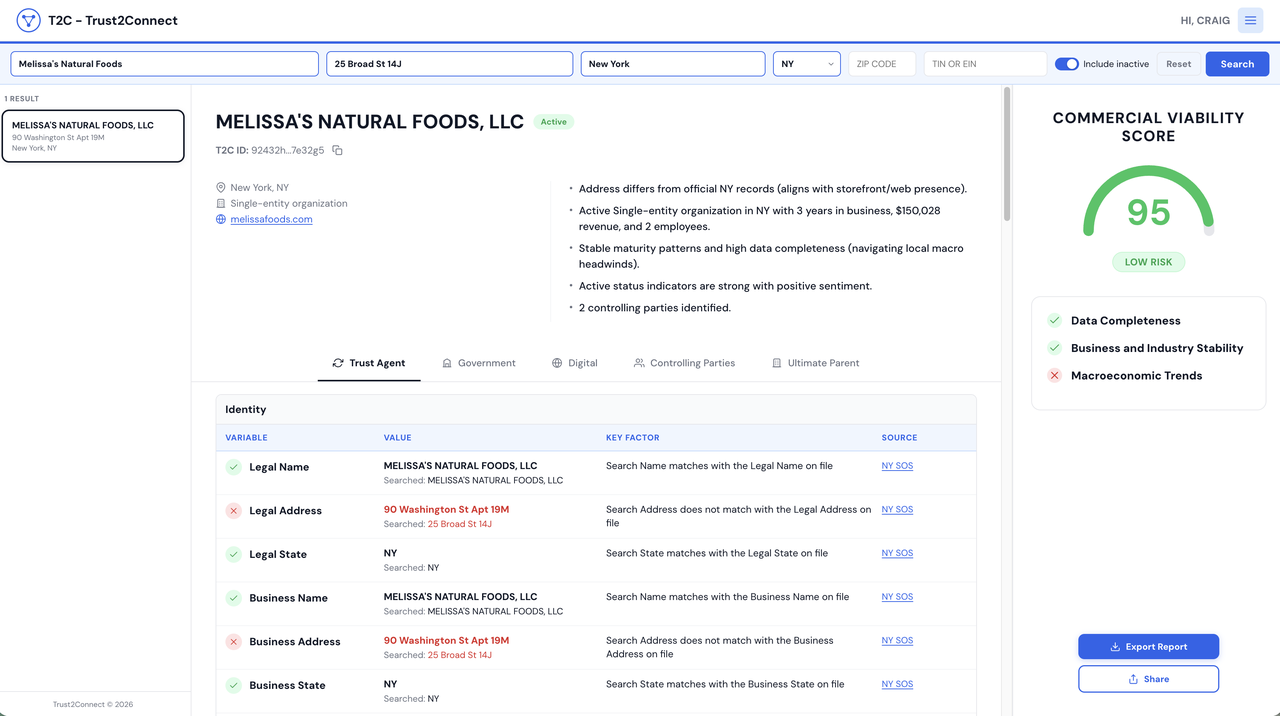The width and height of the screenshot is (1280, 716).
Task: Click the ZIP CODE field
Action: click(x=882, y=64)
